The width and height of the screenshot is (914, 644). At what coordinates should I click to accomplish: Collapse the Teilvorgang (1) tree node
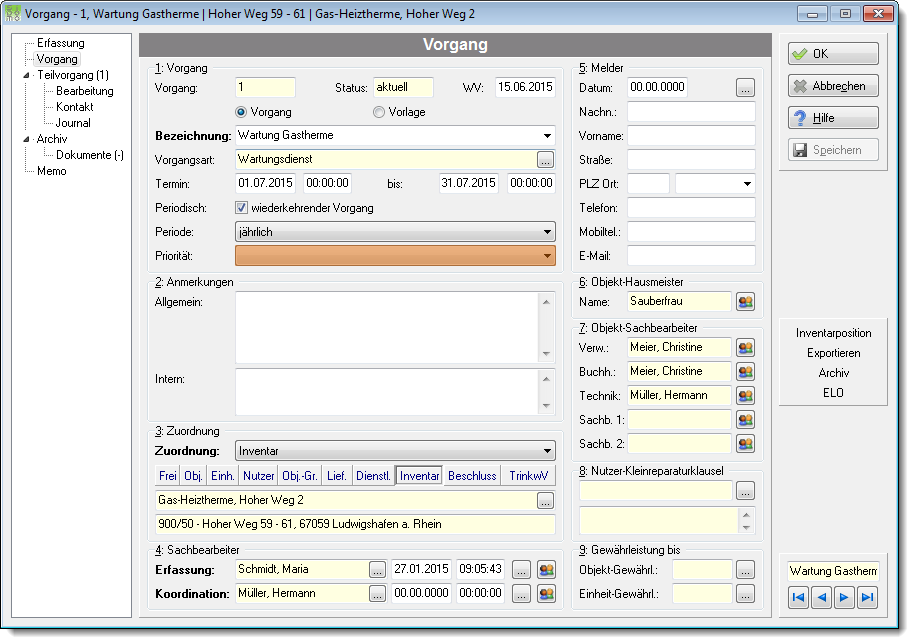click(x=26, y=75)
